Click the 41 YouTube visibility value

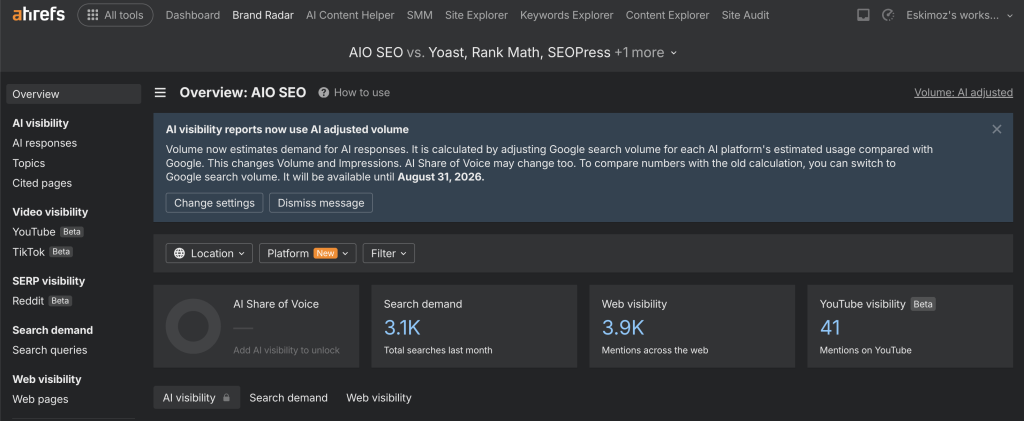coord(830,327)
